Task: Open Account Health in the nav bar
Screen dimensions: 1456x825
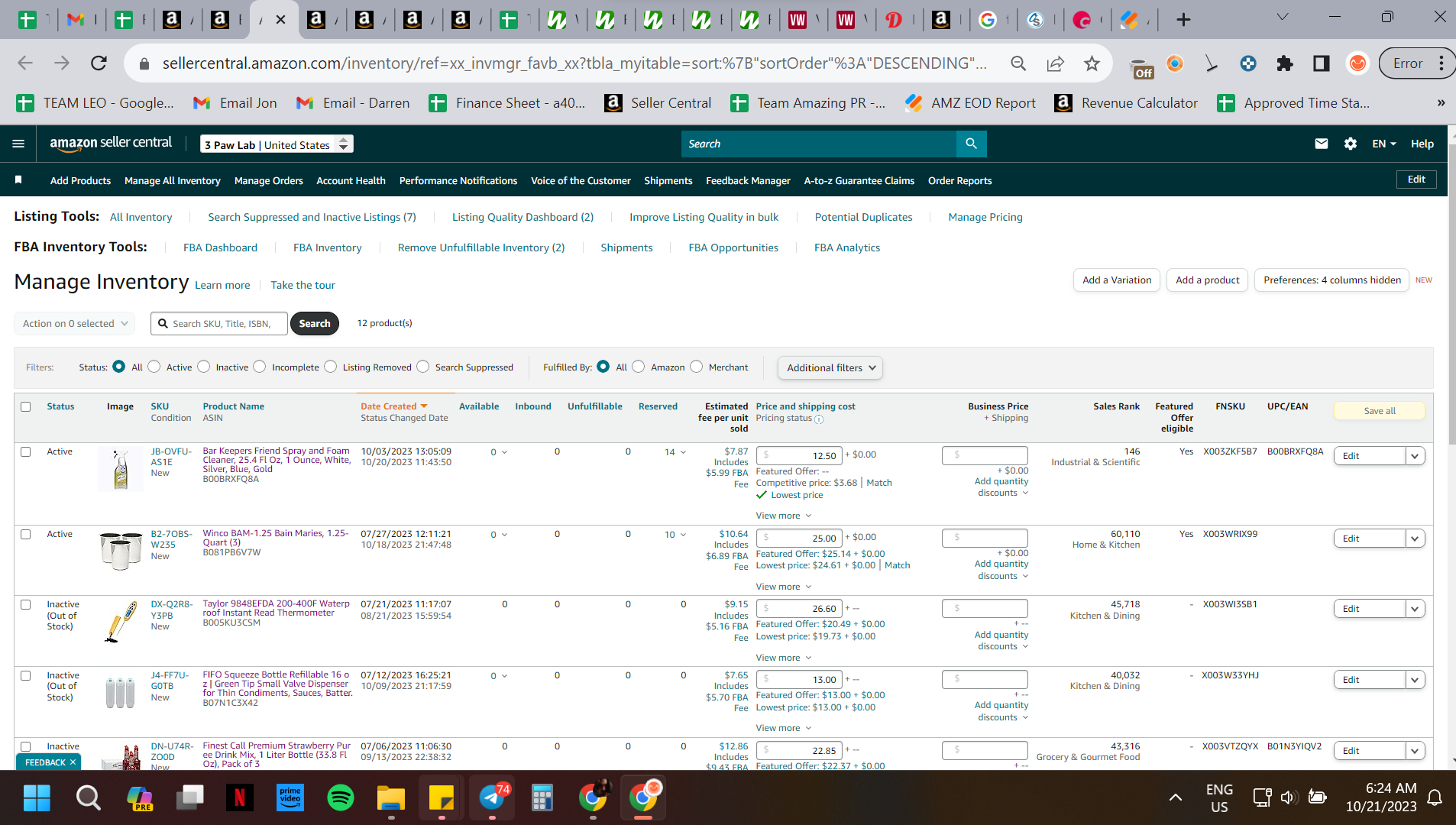Action: pos(351,180)
